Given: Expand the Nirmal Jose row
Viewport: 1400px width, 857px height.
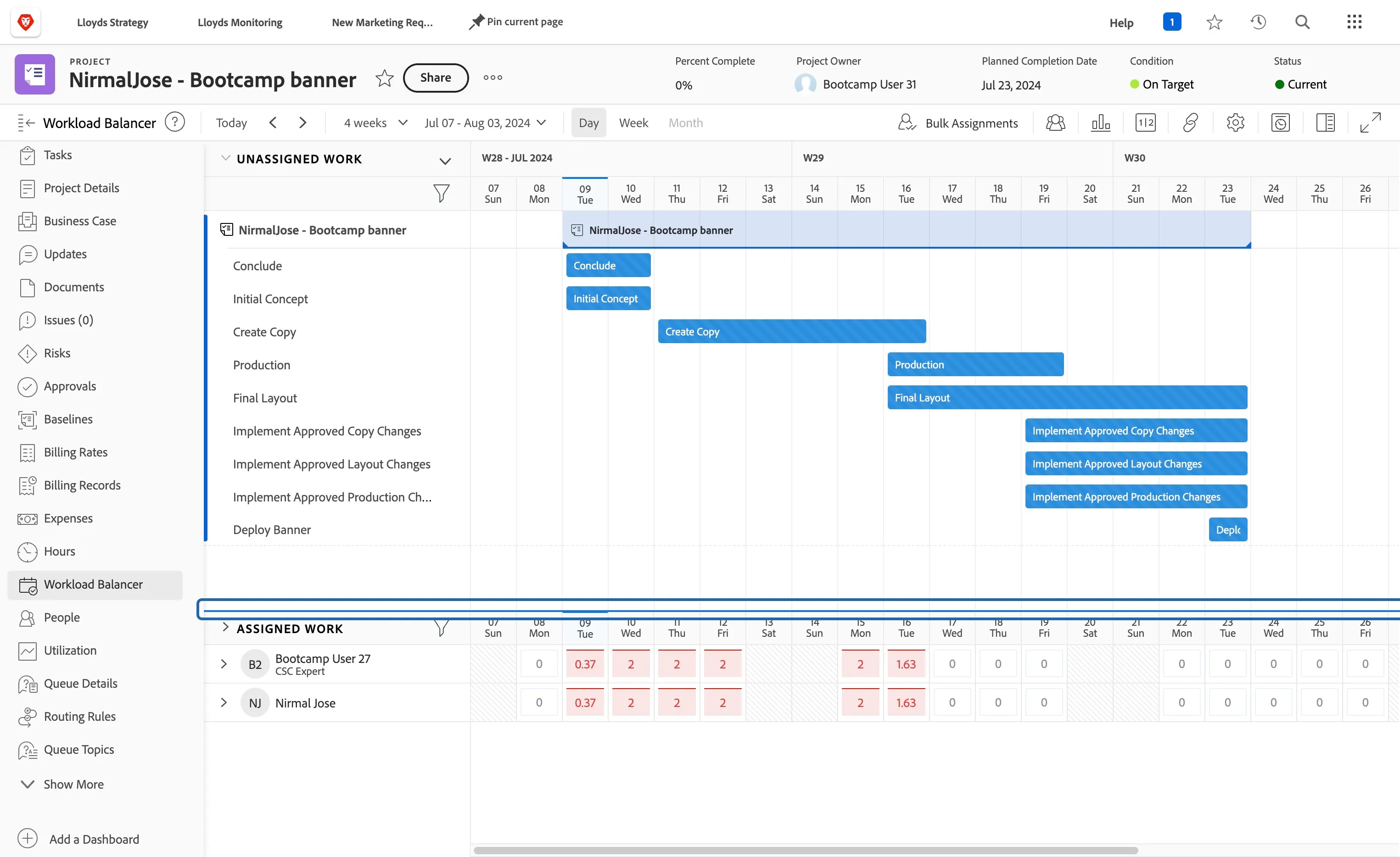Looking at the screenshot, I should [x=224, y=702].
